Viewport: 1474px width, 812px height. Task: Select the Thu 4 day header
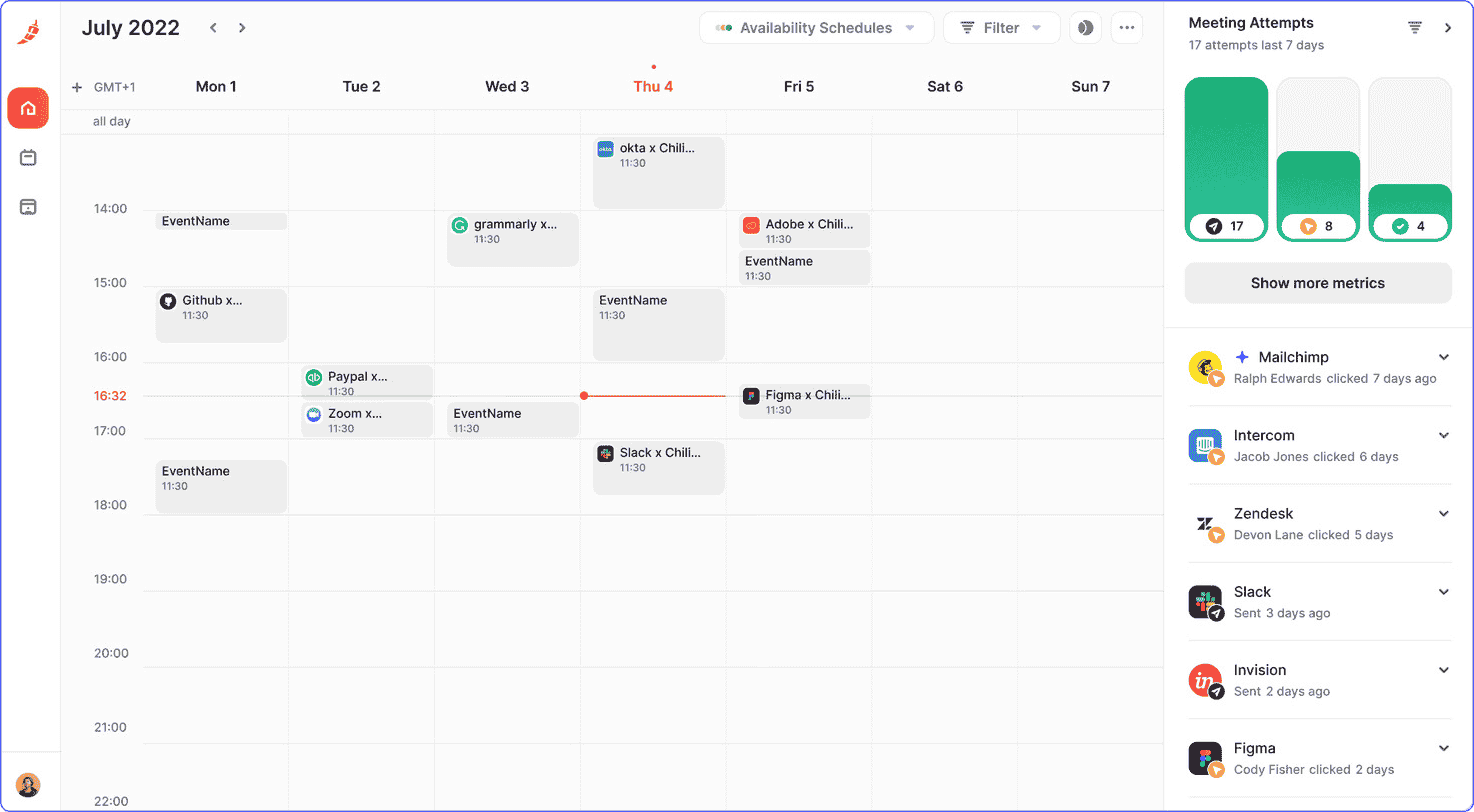point(653,87)
